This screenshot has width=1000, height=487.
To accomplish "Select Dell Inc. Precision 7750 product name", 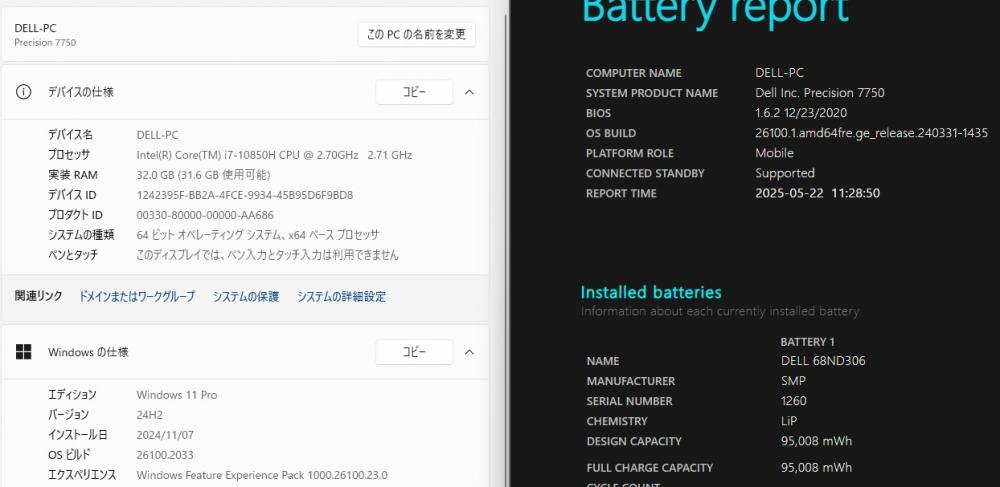I will point(820,93).
